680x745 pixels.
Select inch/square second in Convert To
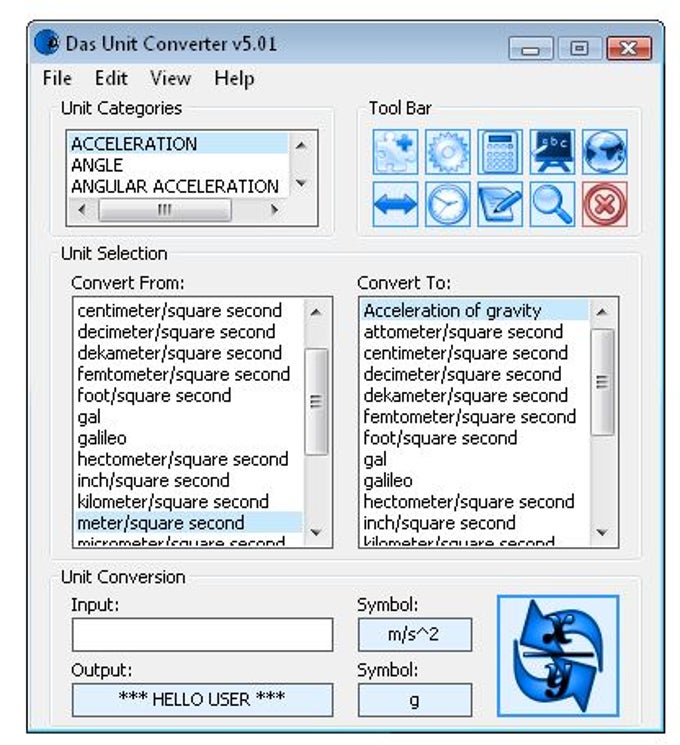coord(474,523)
